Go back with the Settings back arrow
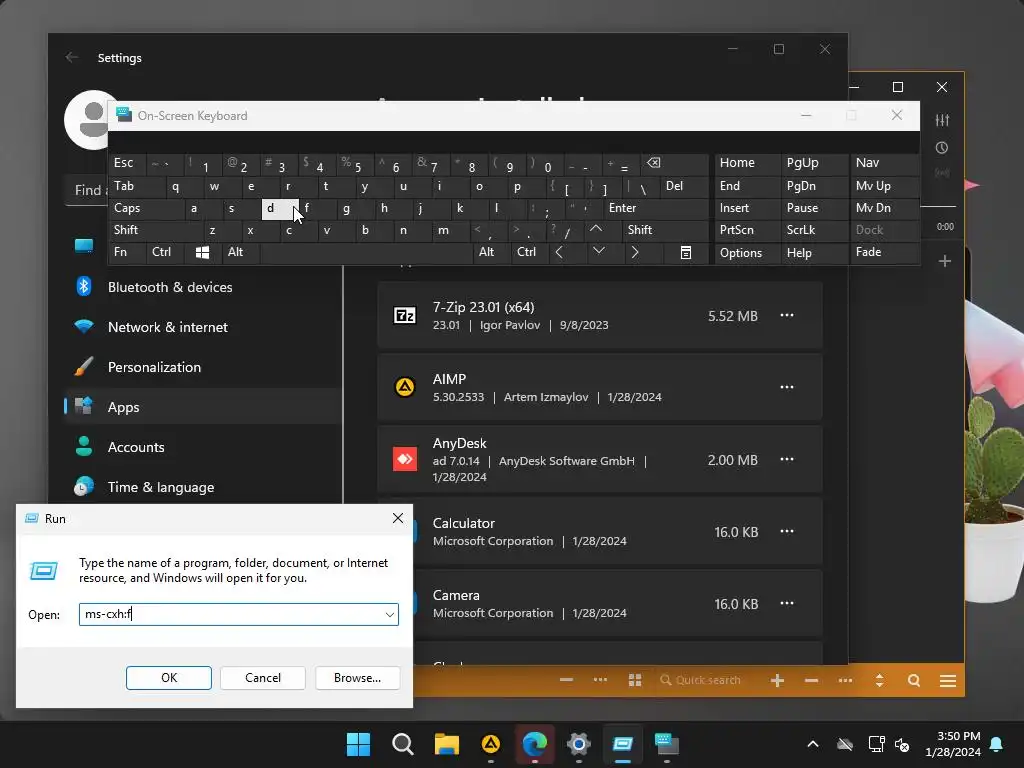1024x768 pixels. (72, 57)
